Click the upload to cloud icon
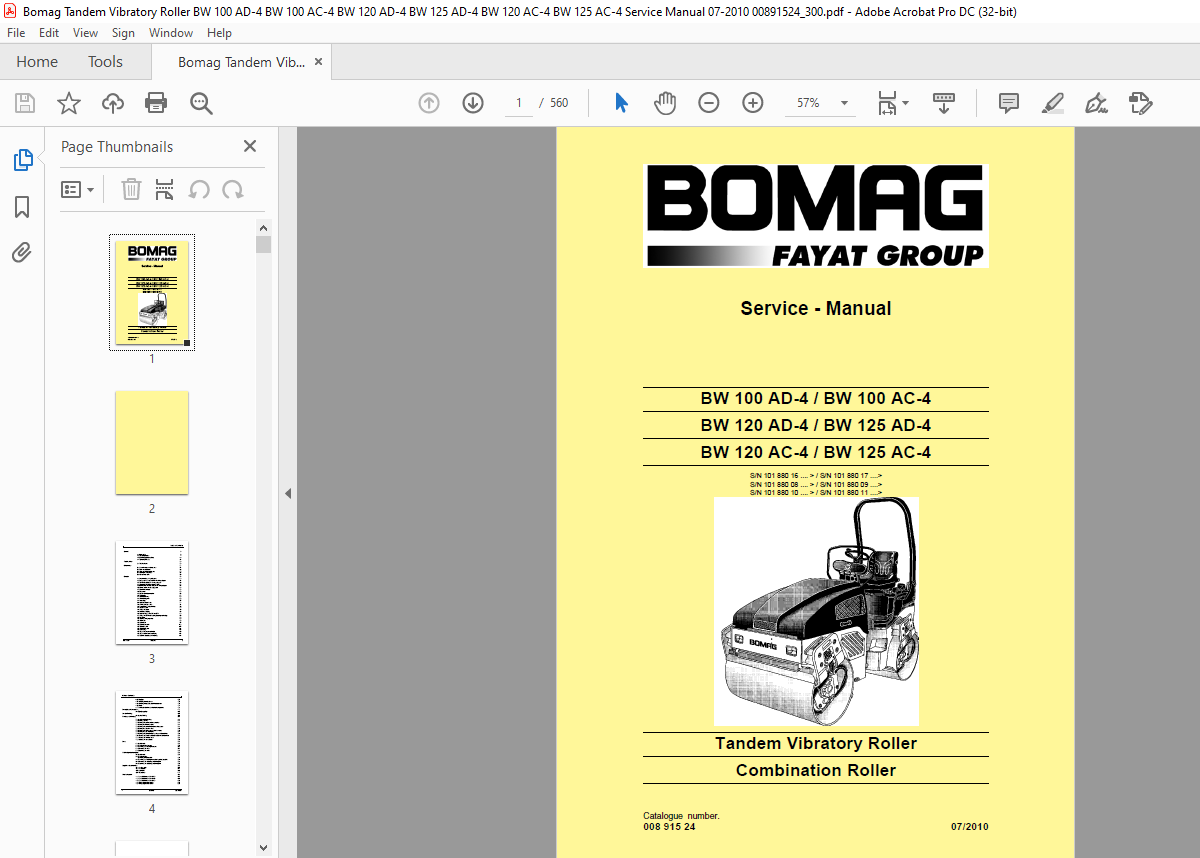The width and height of the screenshot is (1200, 858). pos(113,103)
